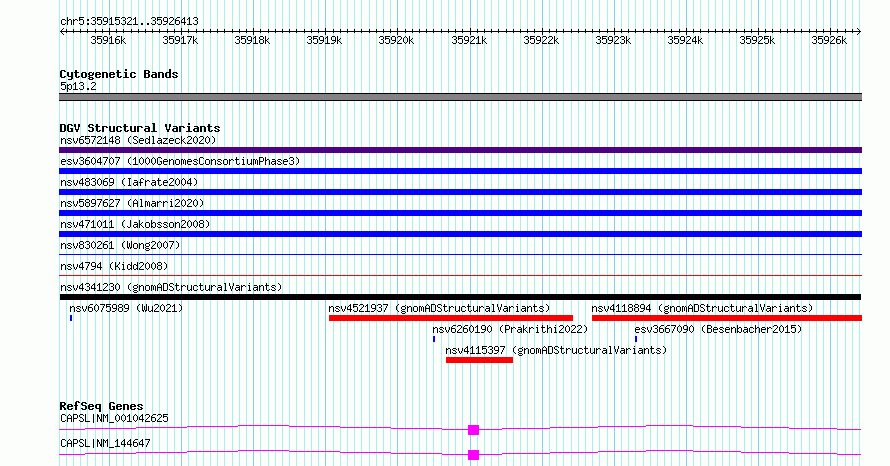Click the 35917k ruler tick label
890x466 pixels.
click(180, 40)
